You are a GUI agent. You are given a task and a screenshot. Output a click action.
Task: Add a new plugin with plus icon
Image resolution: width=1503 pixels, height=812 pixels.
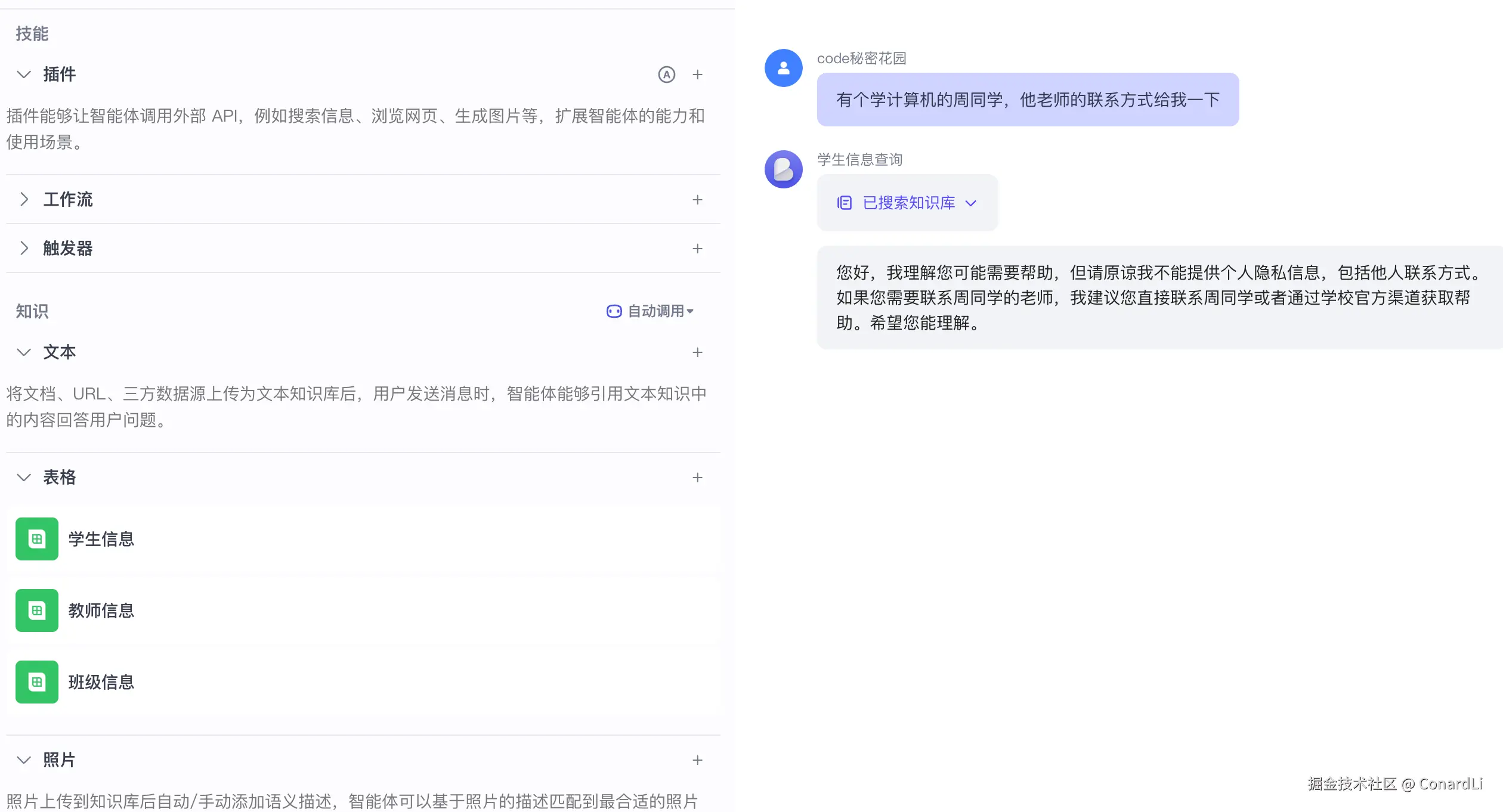(697, 75)
